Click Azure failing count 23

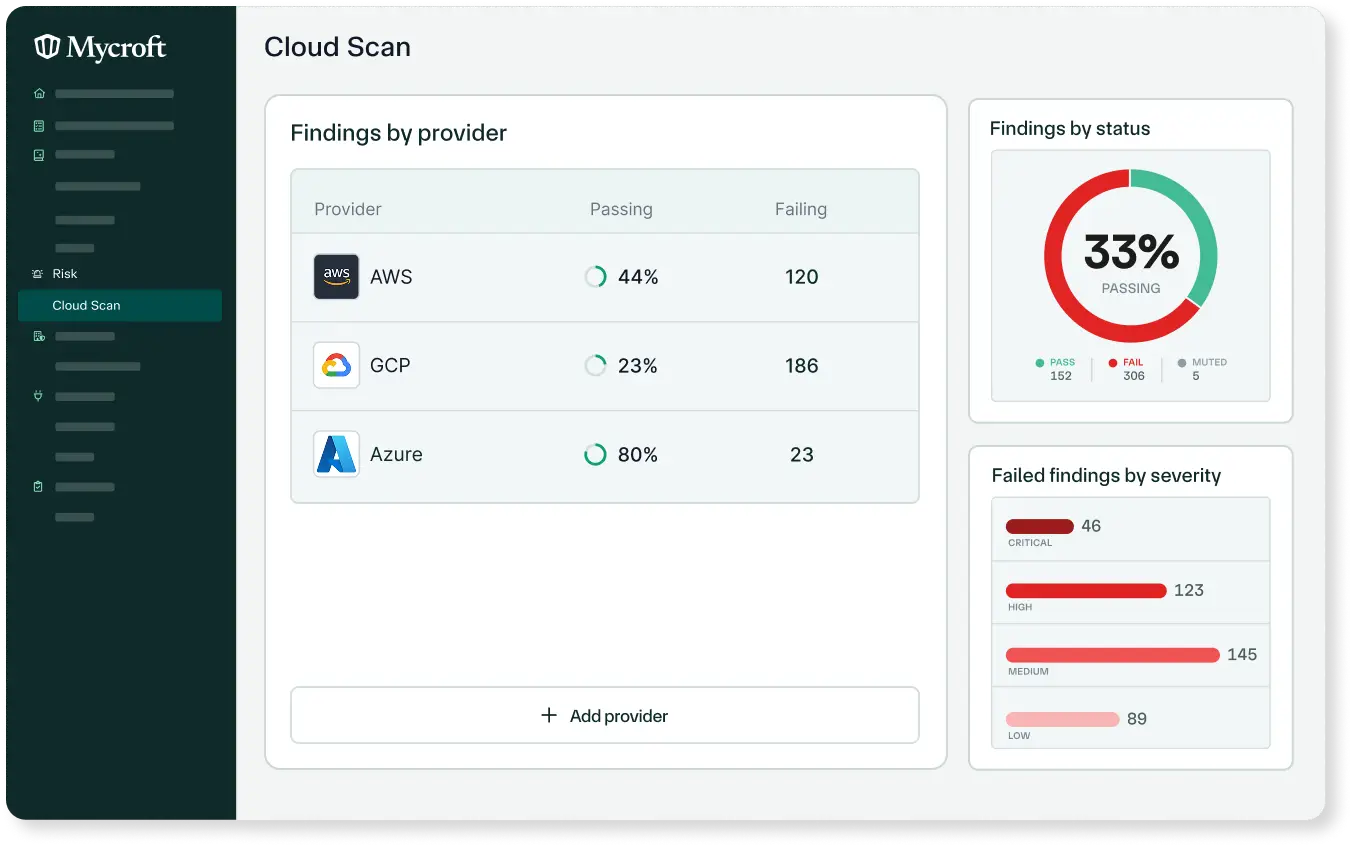point(802,454)
